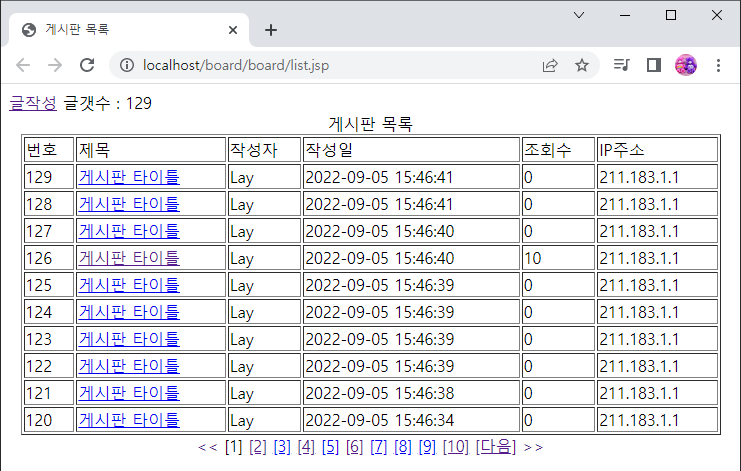Click the 게시판 목록 table caption

[x=370, y=124]
